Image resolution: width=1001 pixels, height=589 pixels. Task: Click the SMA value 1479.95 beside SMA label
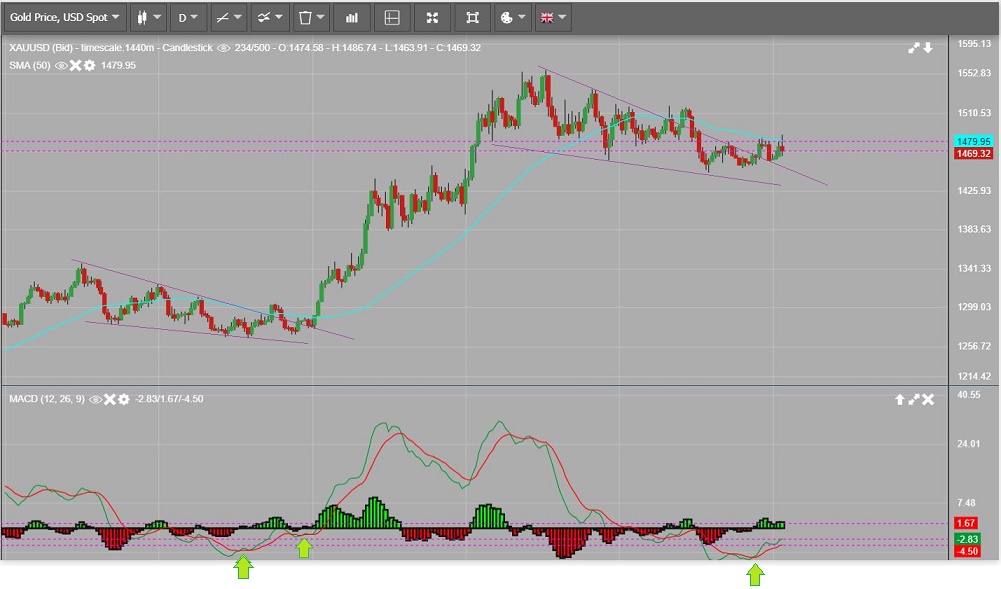(x=118, y=65)
